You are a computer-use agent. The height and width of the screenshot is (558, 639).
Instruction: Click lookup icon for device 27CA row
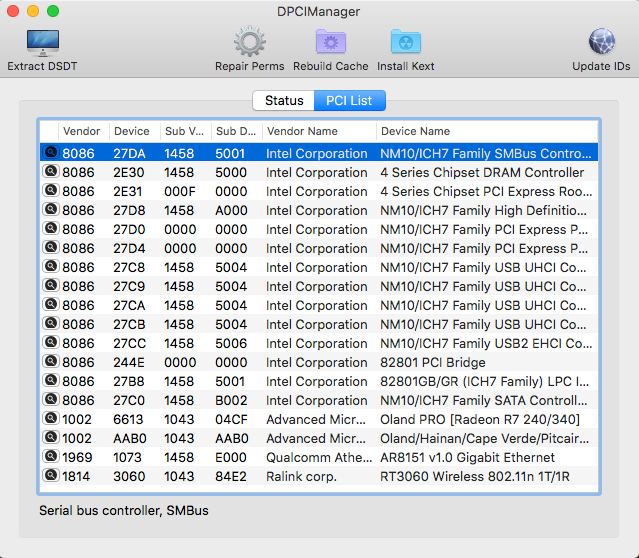(51, 304)
